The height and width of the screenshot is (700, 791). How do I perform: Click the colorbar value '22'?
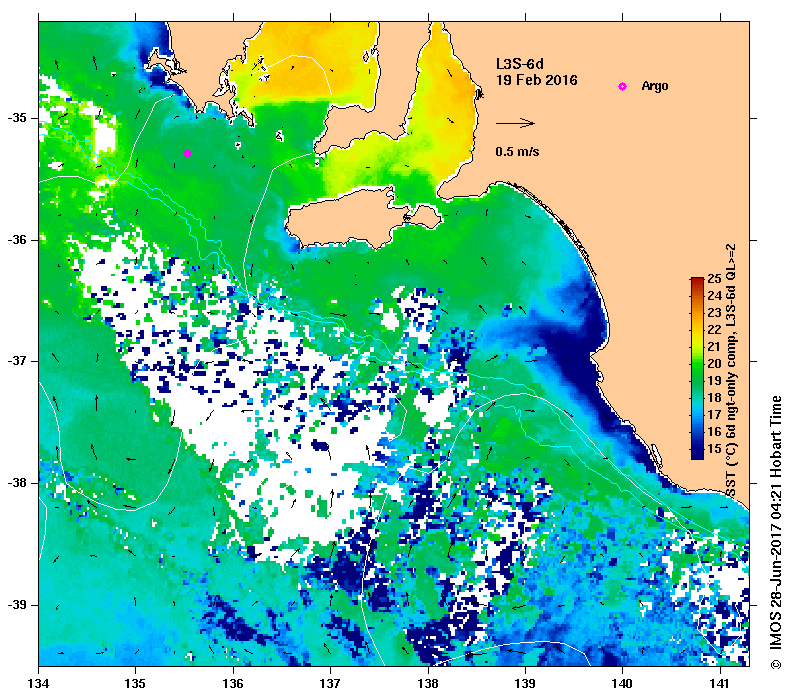[714, 329]
